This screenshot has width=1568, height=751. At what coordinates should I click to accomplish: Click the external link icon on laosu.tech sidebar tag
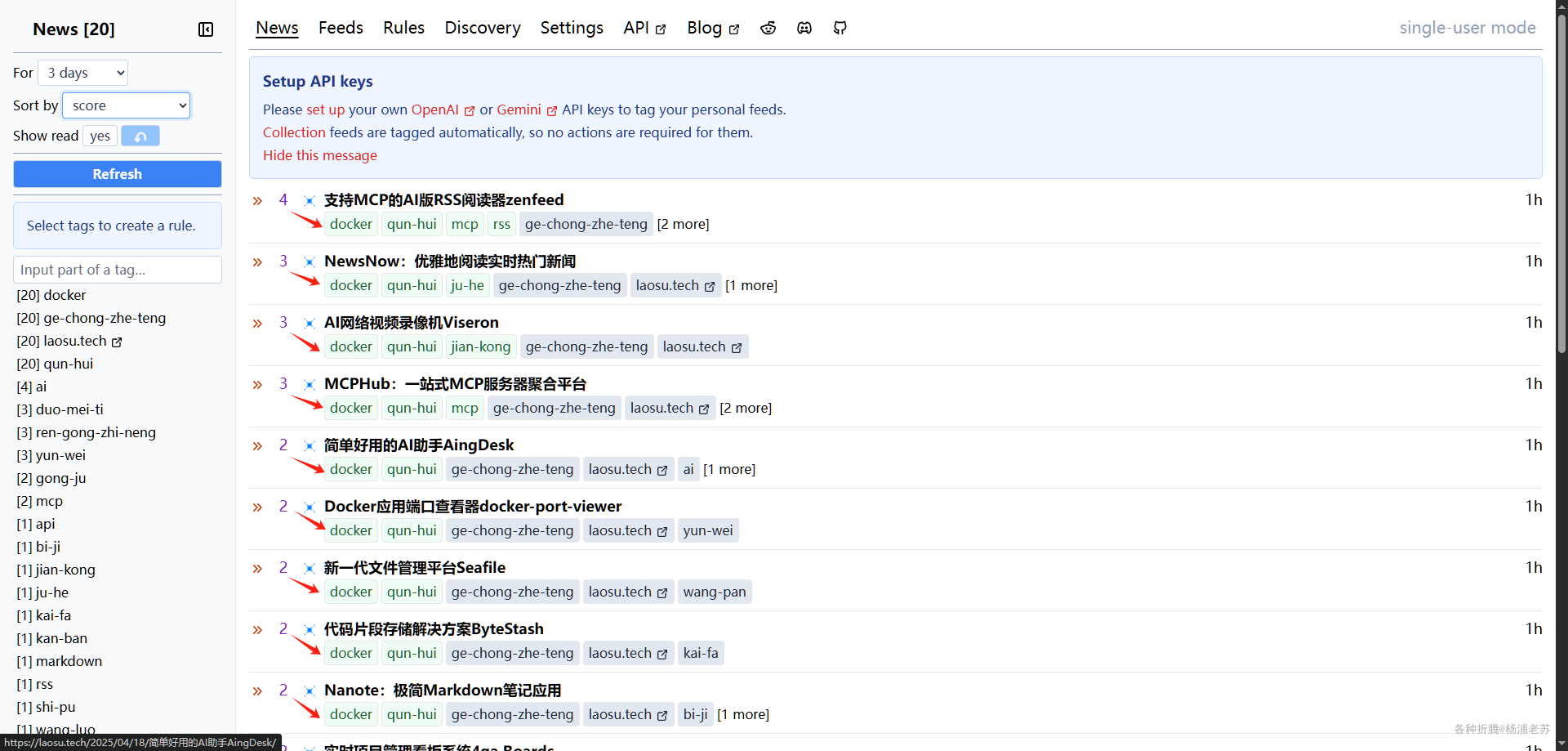click(x=117, y=342)
